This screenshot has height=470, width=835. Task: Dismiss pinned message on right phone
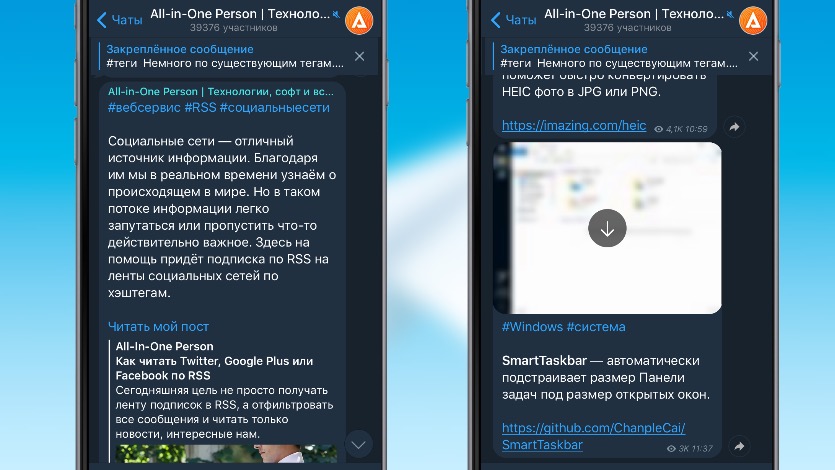753,56
